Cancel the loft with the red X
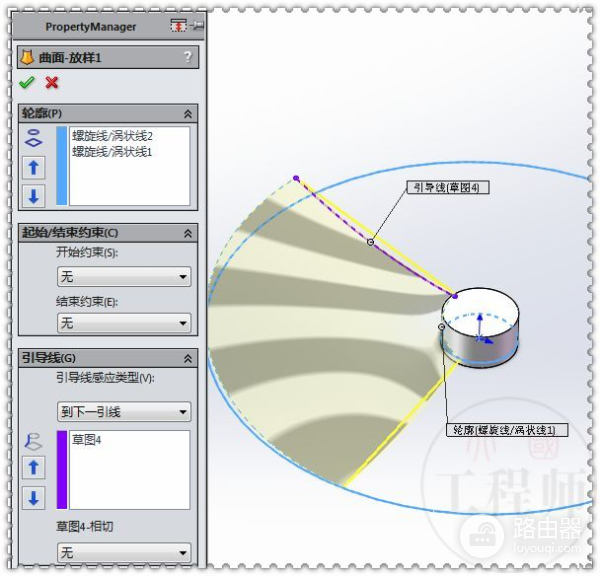Screen dimensions: 600x576 click(52, 82)
